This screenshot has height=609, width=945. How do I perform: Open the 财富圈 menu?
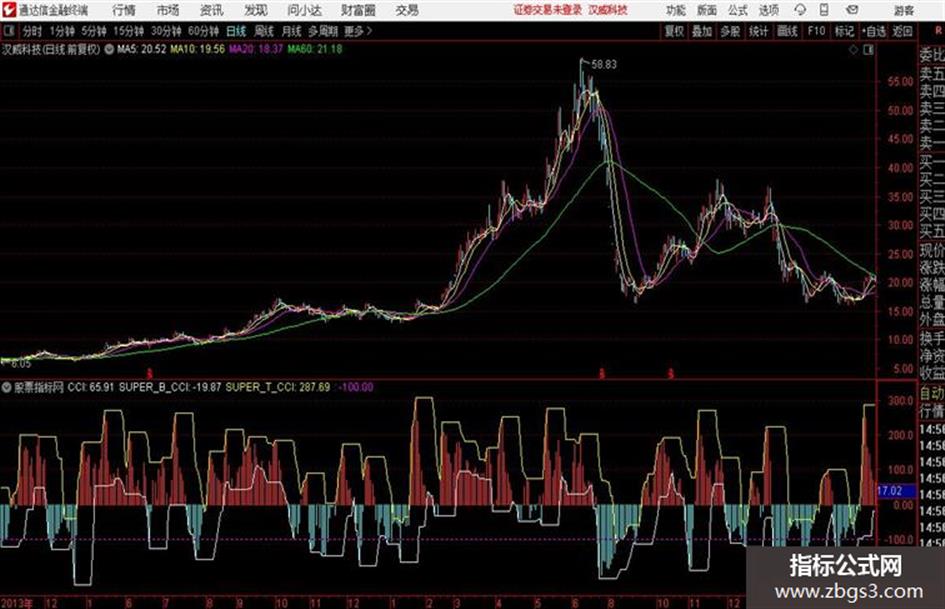pos(358,10)
